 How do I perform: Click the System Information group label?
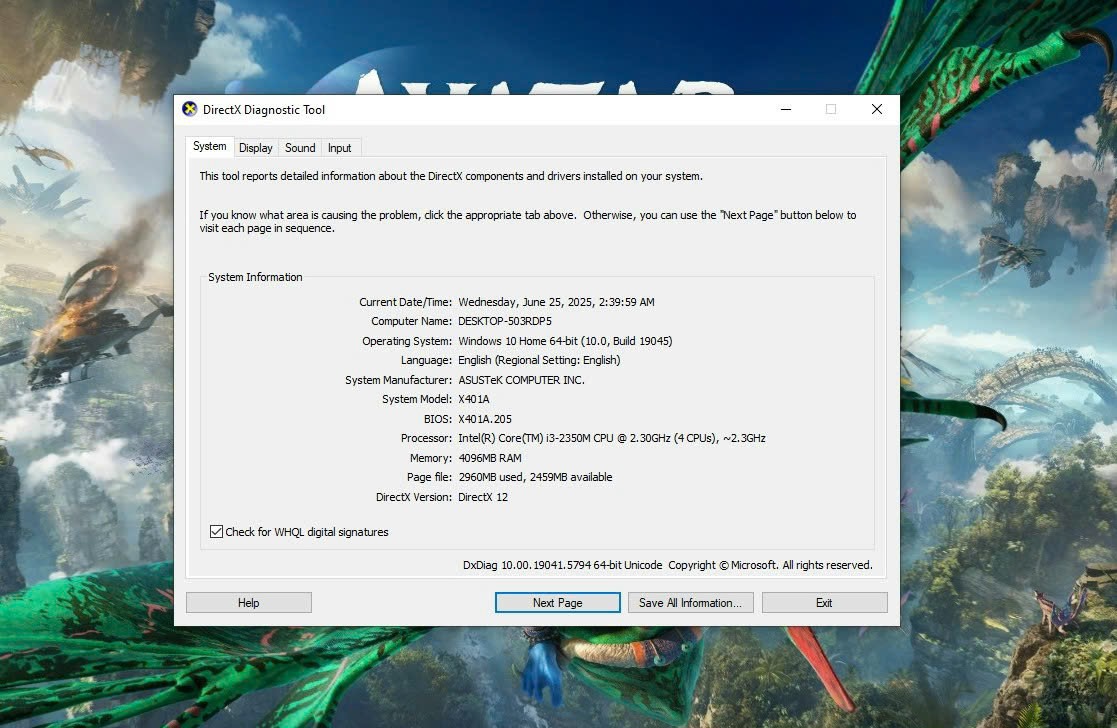point(255,277)
